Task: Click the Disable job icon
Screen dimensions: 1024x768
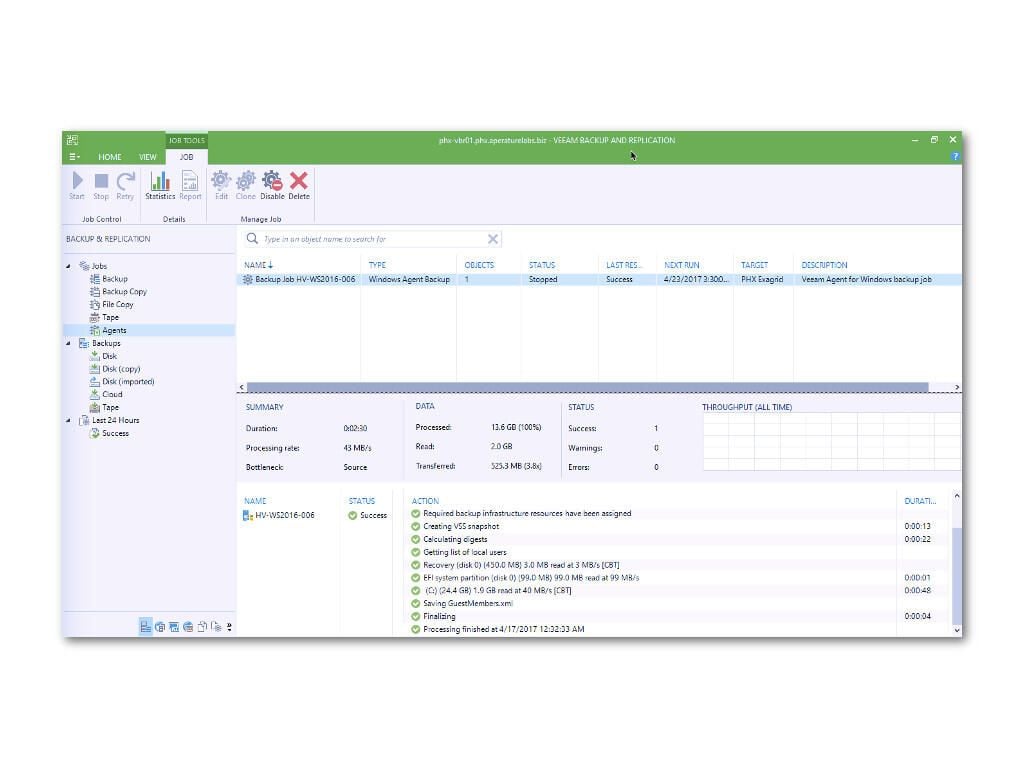Action: [x=272, y=181]
